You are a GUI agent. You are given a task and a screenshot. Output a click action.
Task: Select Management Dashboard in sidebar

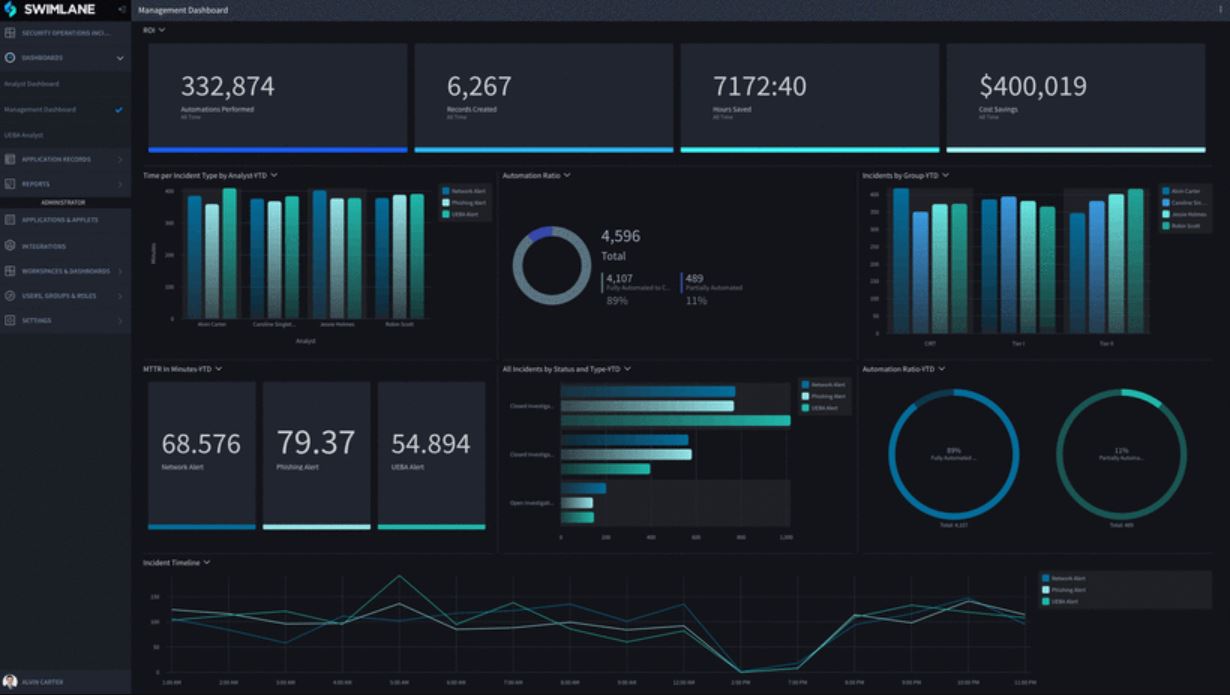40,110
